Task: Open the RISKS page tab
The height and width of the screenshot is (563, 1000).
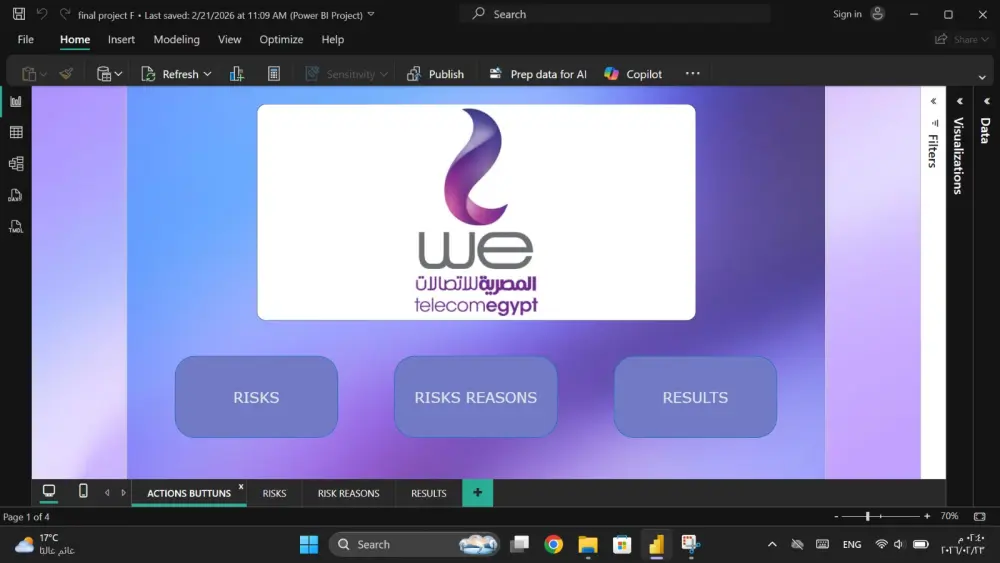Action: point(274,494)
